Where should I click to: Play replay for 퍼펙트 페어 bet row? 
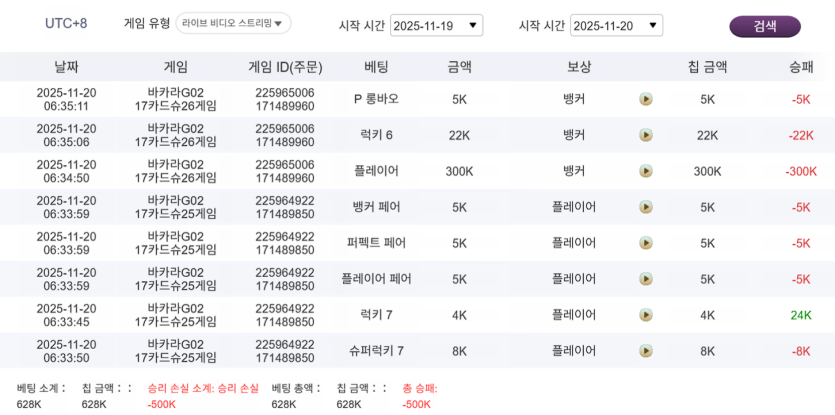pos(646,243)
